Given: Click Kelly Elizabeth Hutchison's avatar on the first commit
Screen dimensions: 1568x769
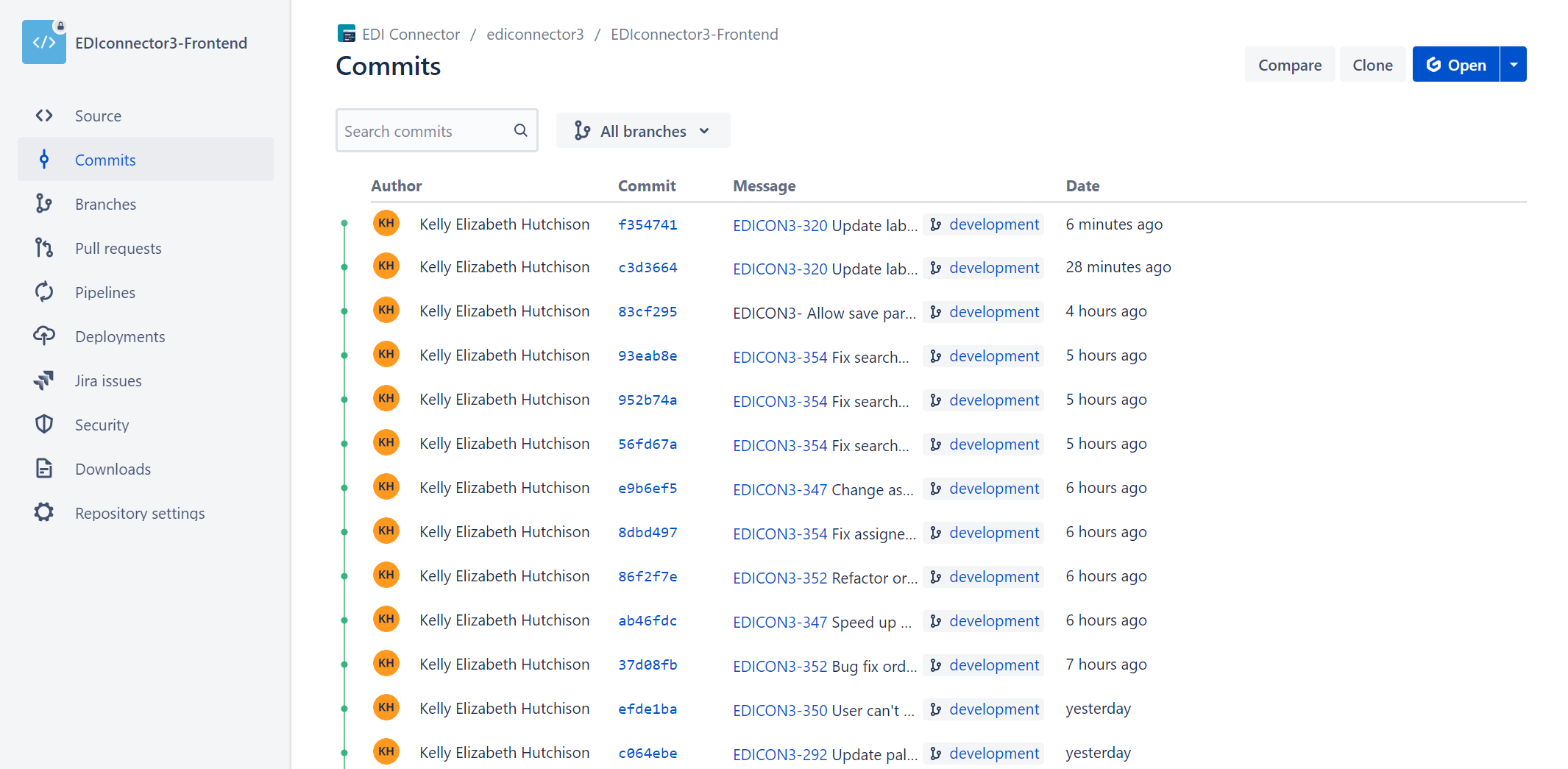Looking at the screenshot, I should point(386,223).
